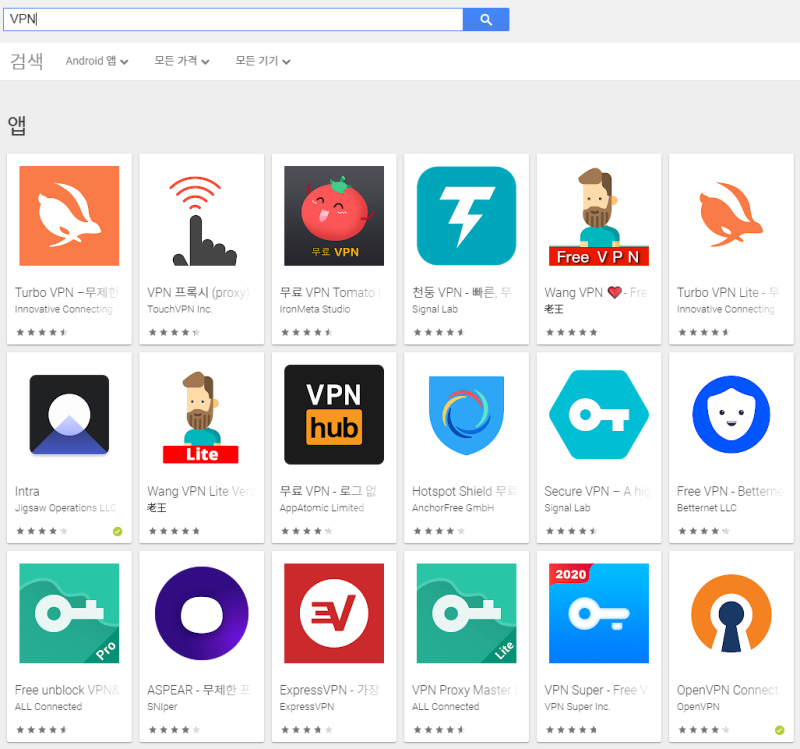The height and width of the screenshot is (749, 800).
Task: Open the ExpressVPN red icon
Action: click(334, 613)
